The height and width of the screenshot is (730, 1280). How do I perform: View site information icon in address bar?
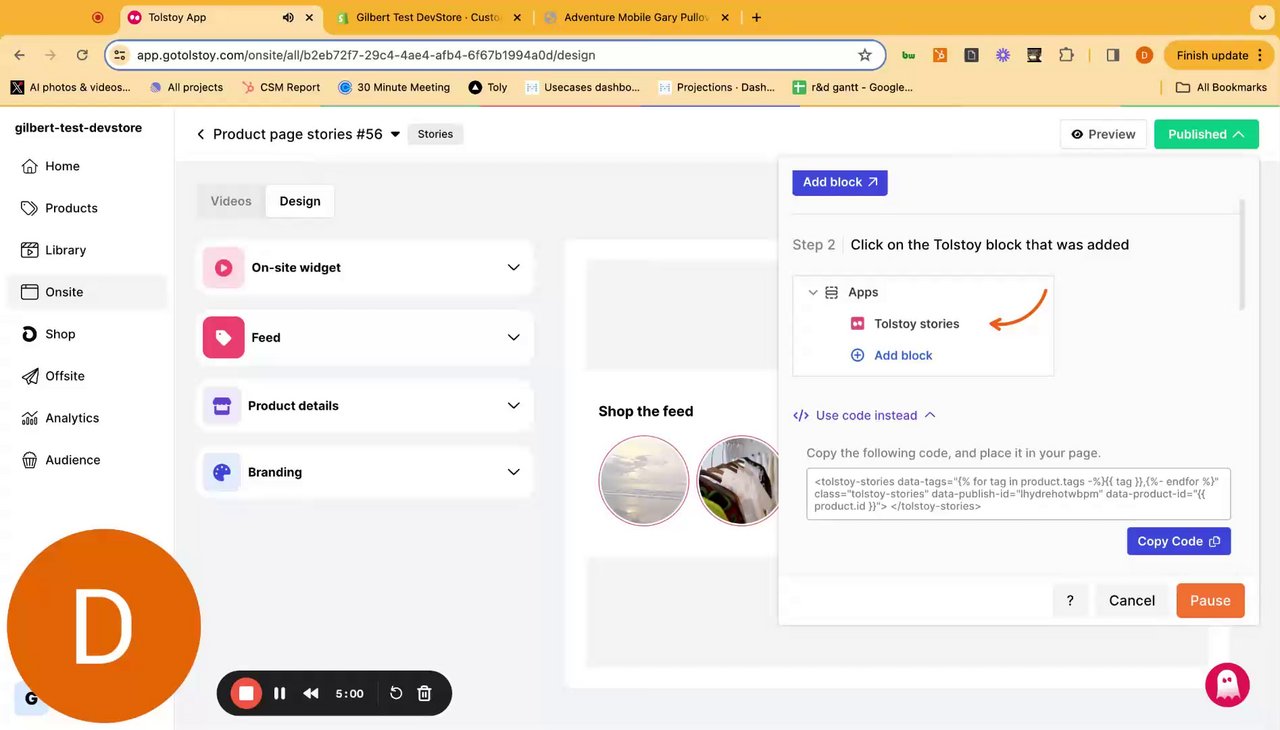[x=120, y=55]
